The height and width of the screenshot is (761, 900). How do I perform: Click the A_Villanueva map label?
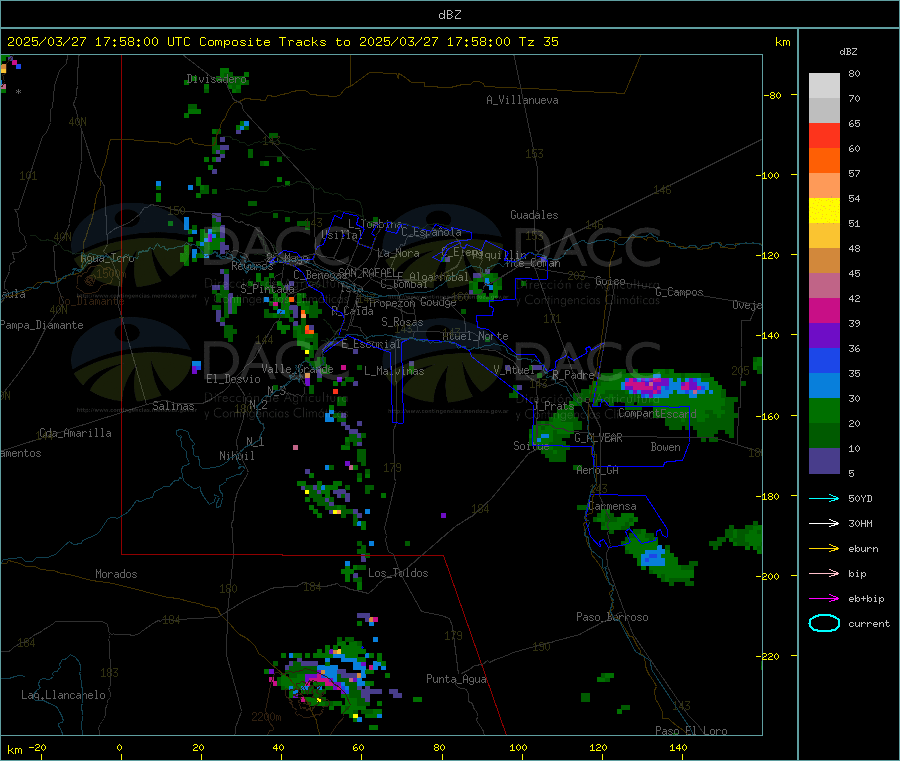522,100
